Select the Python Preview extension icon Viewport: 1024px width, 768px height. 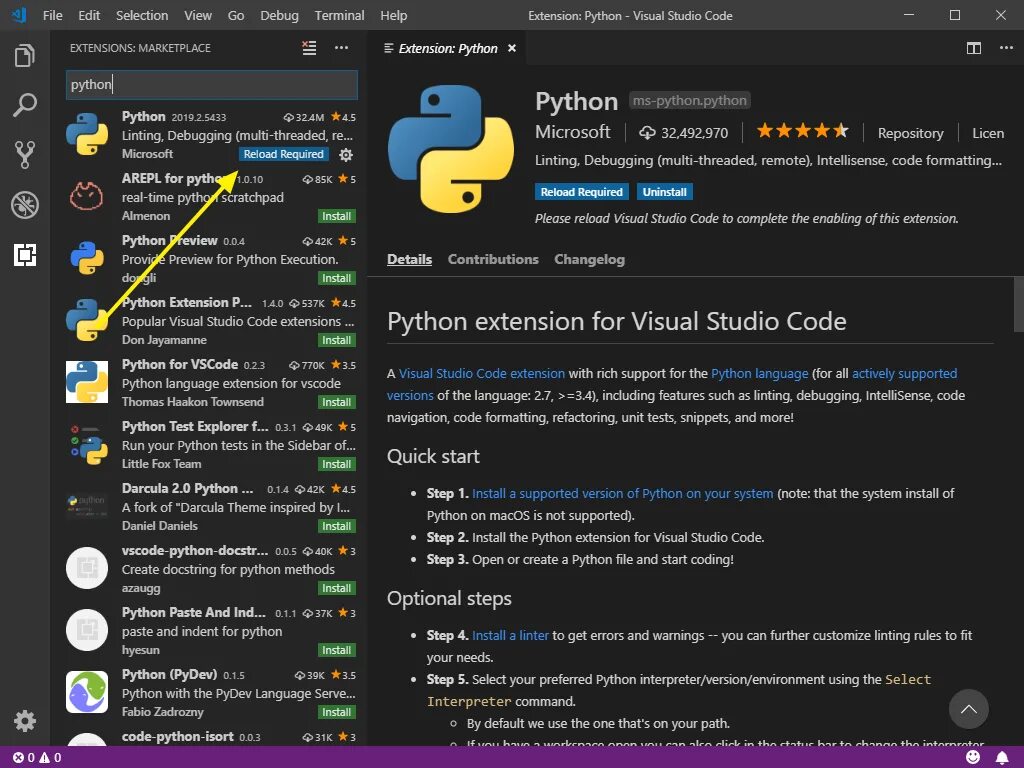[x=87, y=258]
